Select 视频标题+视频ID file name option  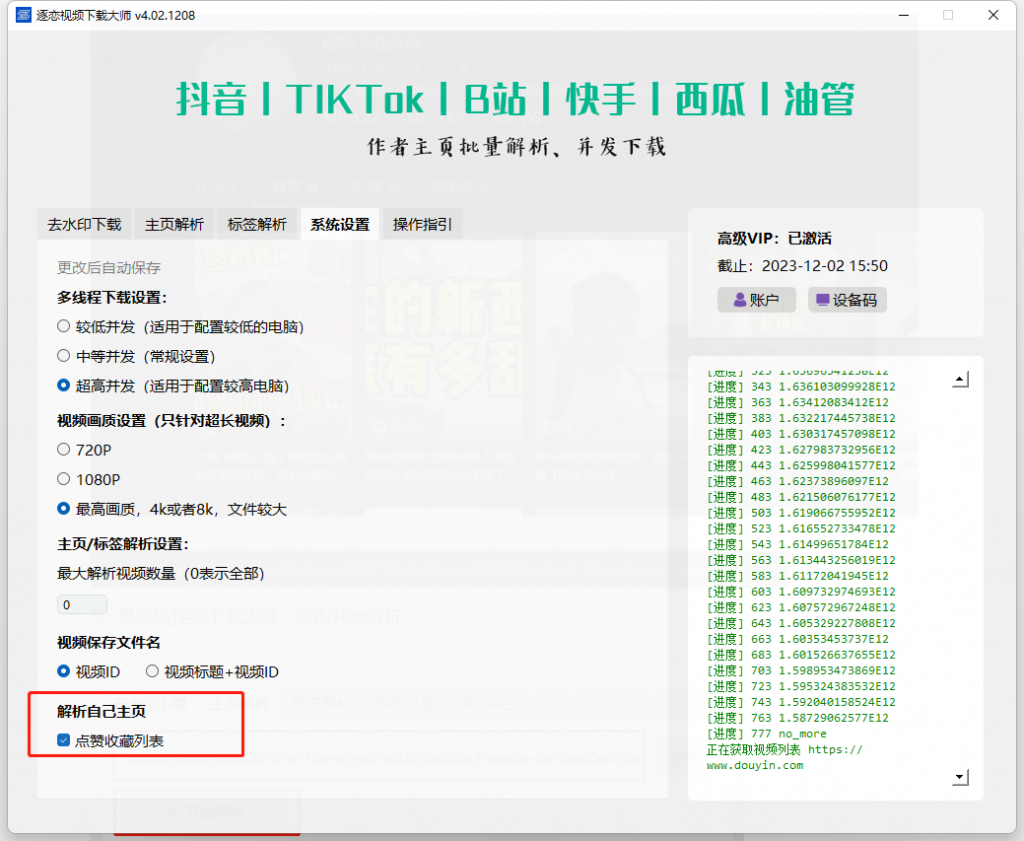(x=152, y=671)
